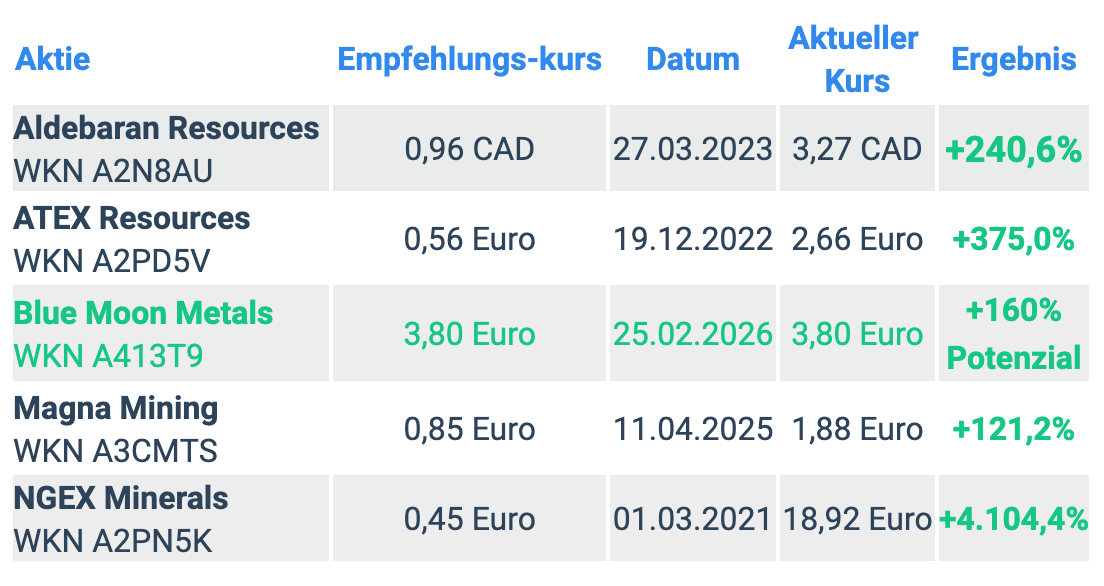Click the Aktie column header

coord(52,59)
